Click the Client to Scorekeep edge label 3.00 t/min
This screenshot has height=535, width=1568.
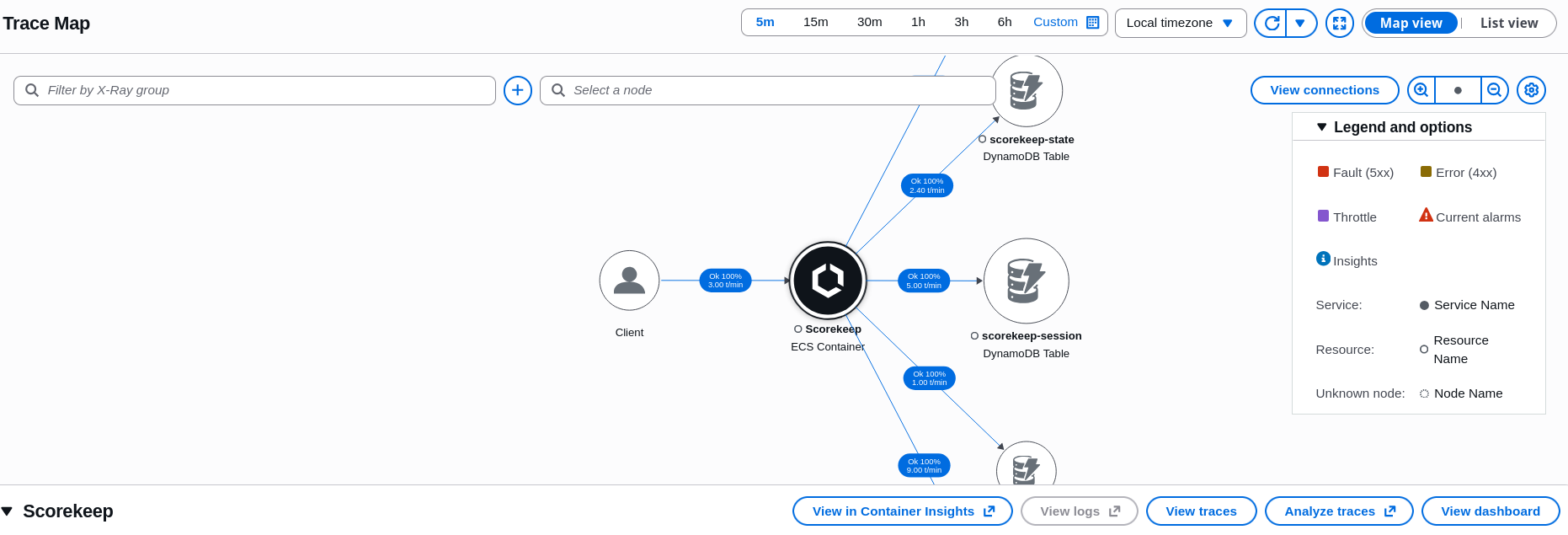pos(725,281)
